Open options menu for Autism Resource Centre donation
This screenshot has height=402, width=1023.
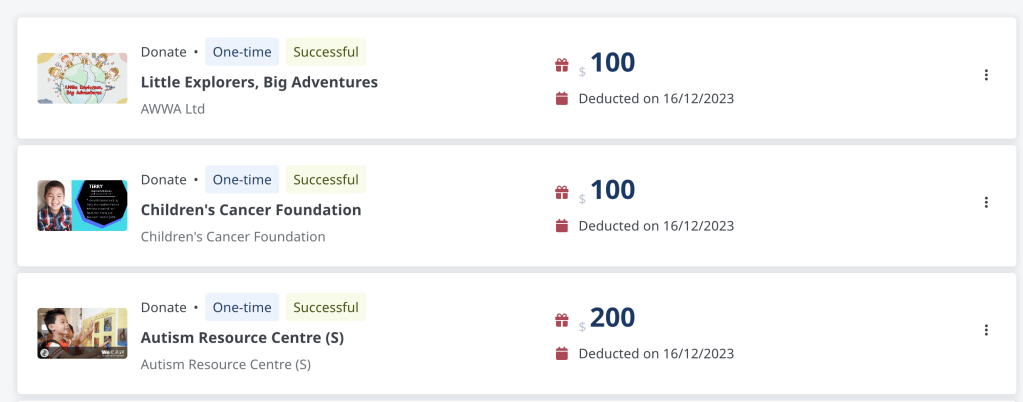pyautogui.click(x=986, y=330)
